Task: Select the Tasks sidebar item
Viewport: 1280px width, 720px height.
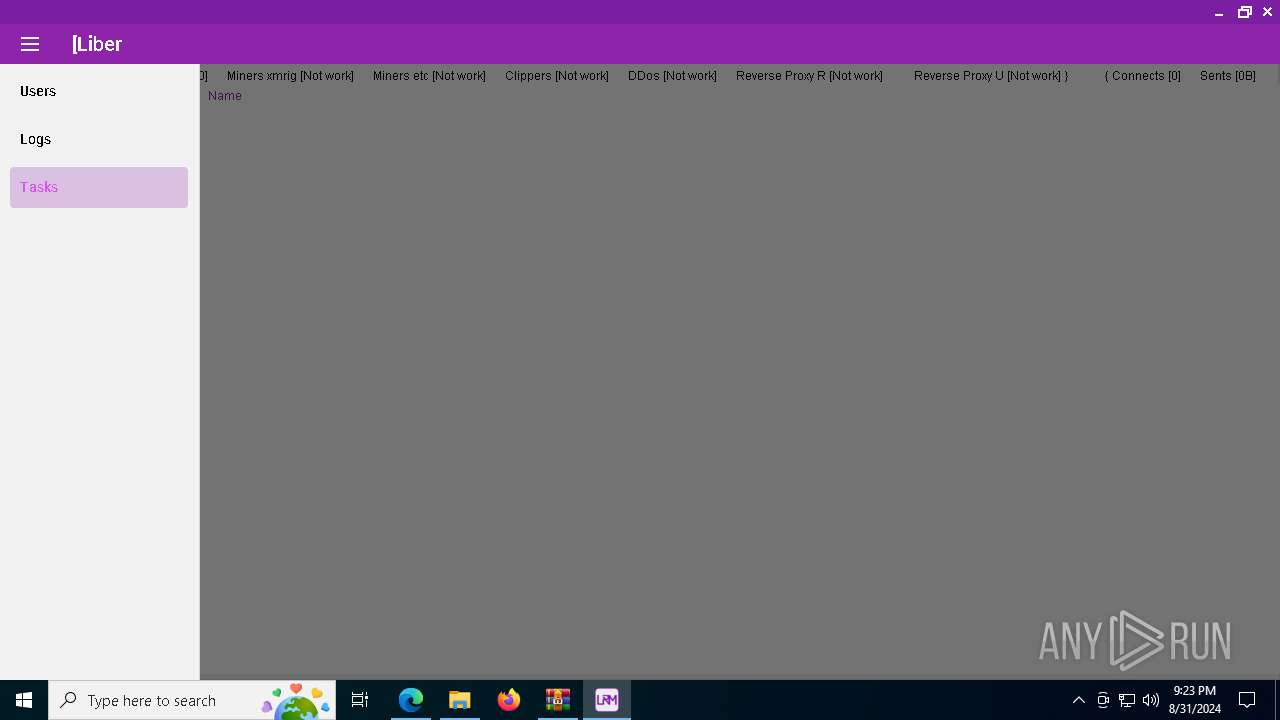Action: (99, 187)
